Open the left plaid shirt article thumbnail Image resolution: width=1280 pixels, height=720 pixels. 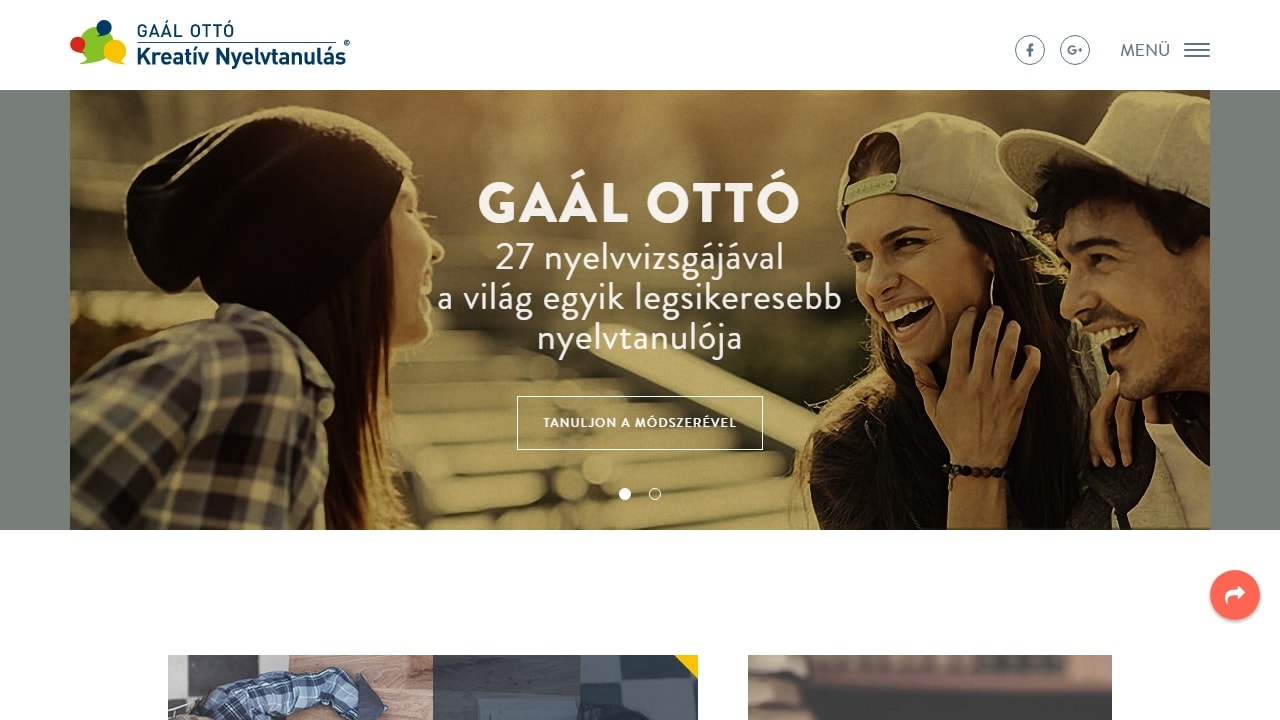[433, 687]
